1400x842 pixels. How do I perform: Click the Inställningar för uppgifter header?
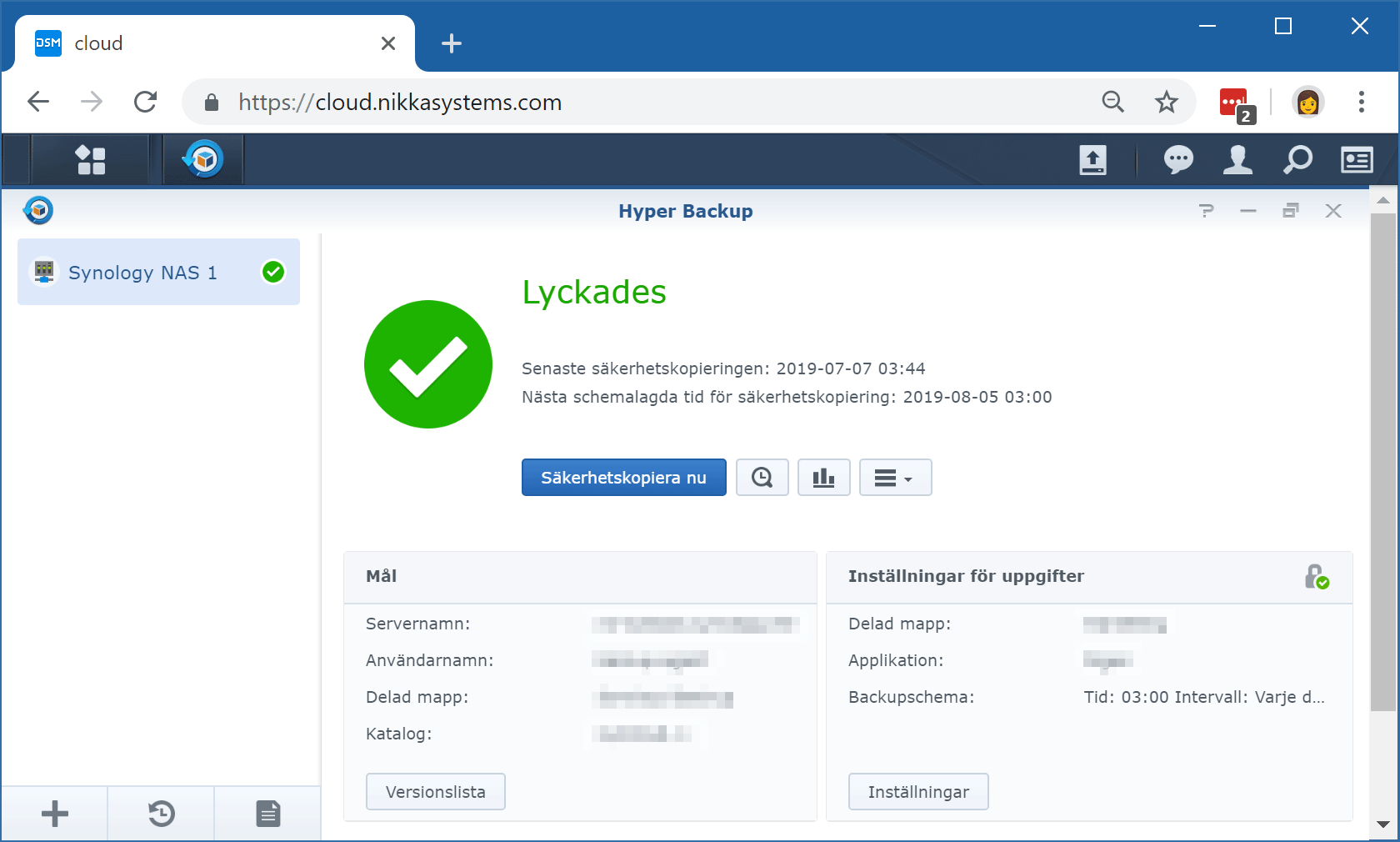click(1089, 577)
